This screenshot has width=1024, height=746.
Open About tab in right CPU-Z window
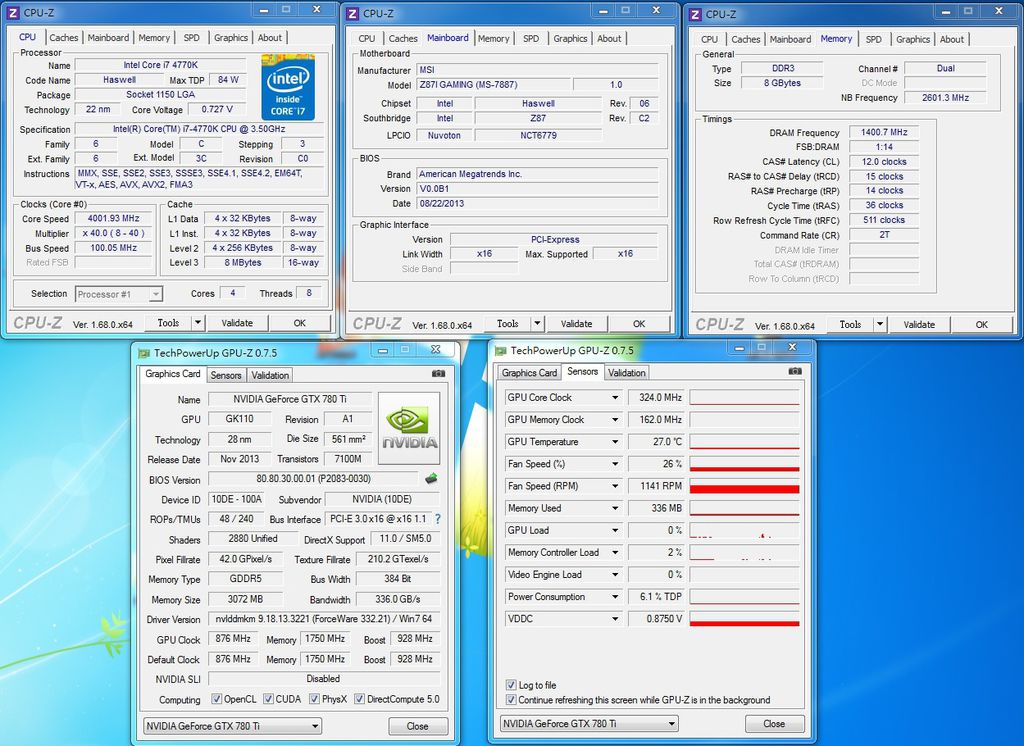[952, 39]
